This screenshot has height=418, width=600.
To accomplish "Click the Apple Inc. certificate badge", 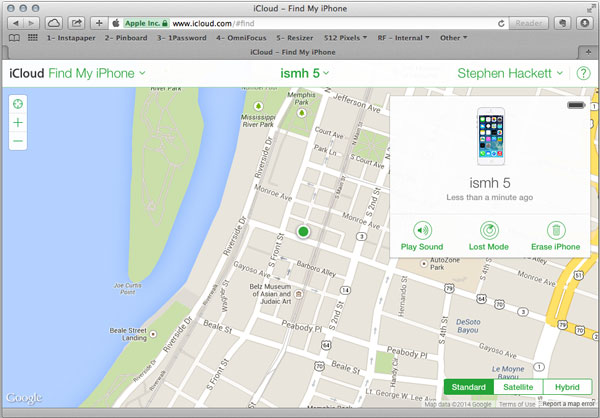I will click(146, 23).
